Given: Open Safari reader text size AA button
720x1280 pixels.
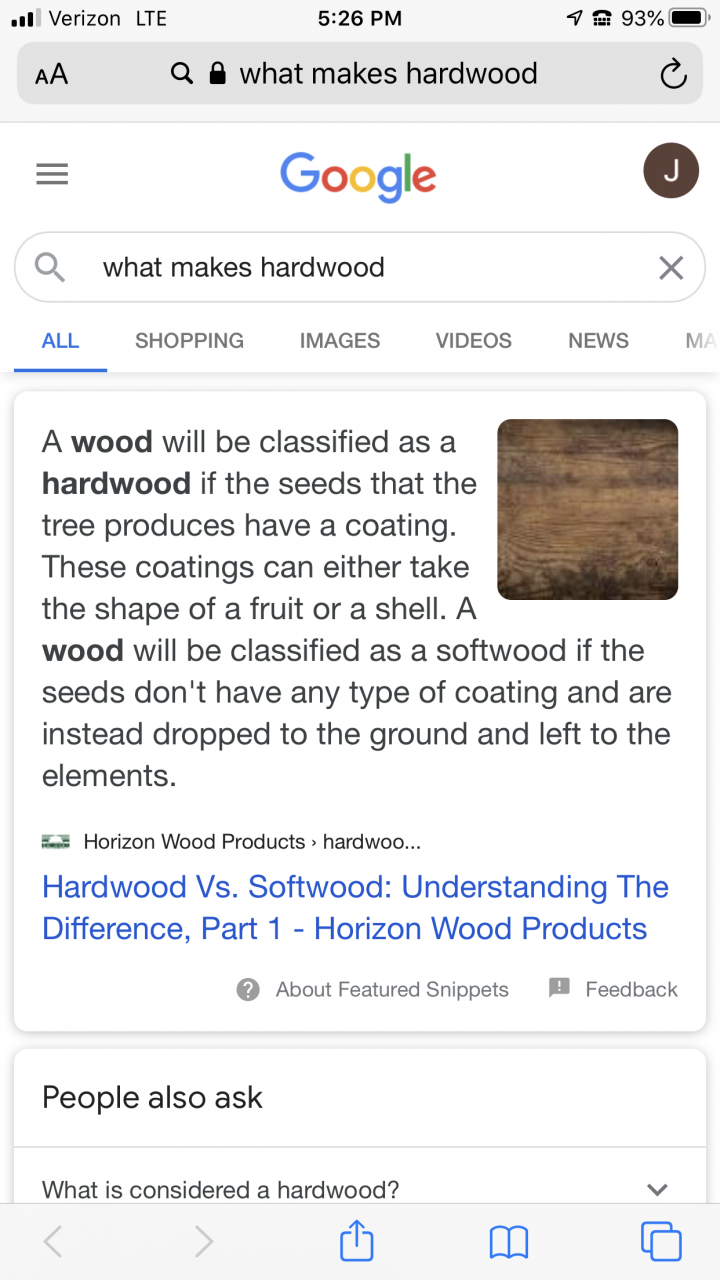Looking at the screenshot, I should click(51, 75).
